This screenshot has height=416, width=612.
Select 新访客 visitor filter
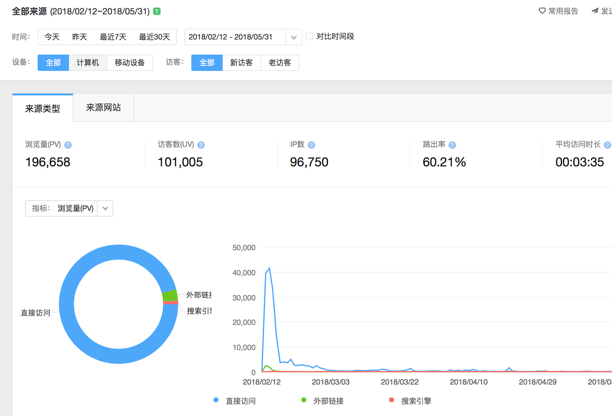(241, 63)
